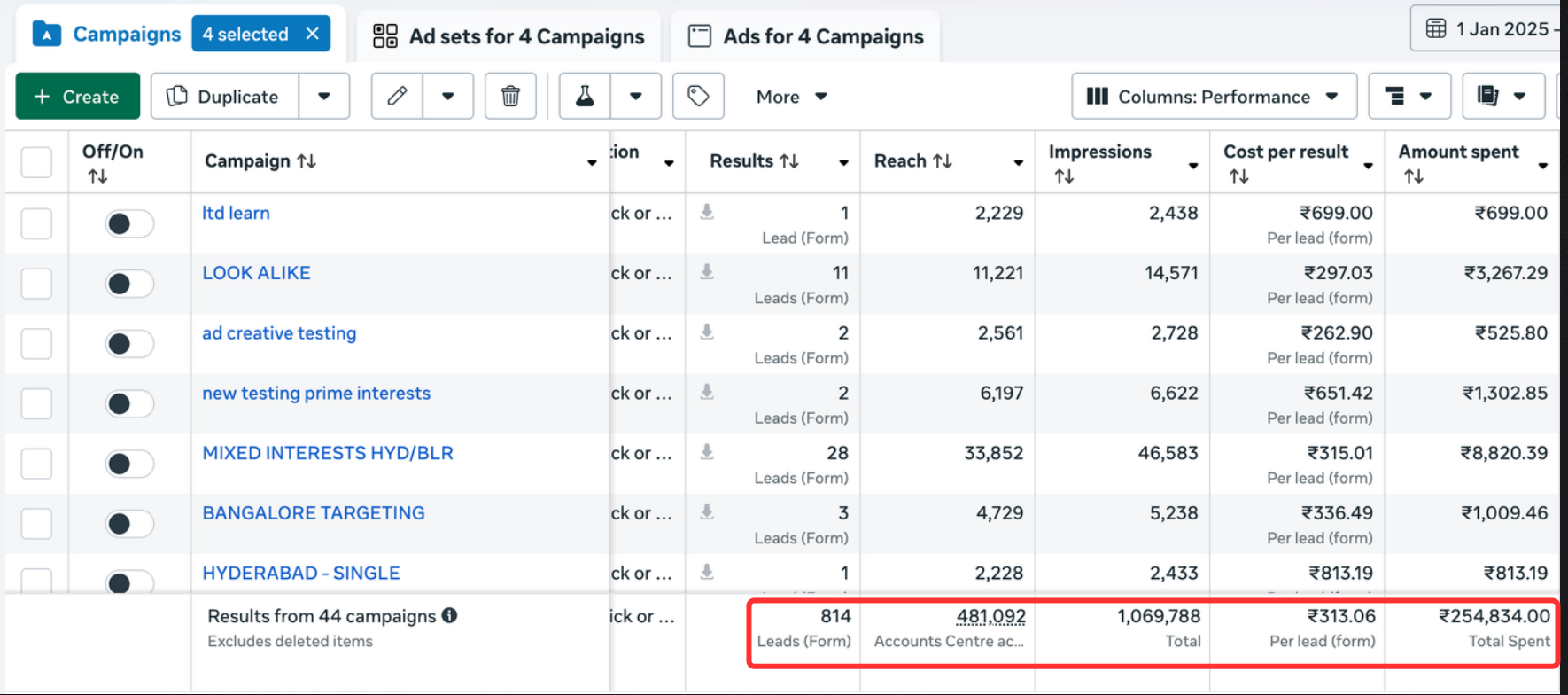The width and height of the screenshot is (1568, 695).
Task: Open MIXED INTERESTS HYD/BLR campaign link
Action: [x=328, y=453]
